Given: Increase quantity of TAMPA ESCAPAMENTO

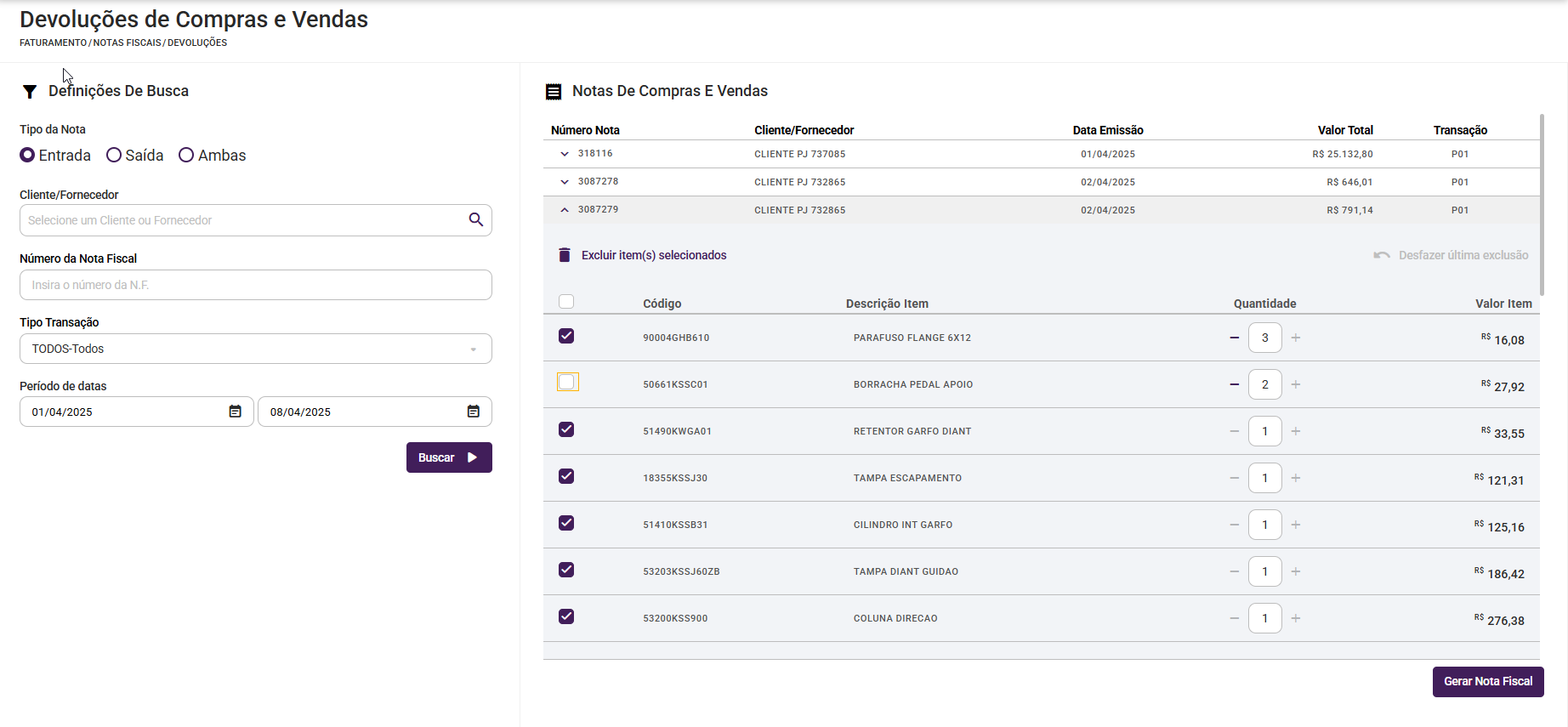Looking at the screenshot, I should pos(1296,478).
